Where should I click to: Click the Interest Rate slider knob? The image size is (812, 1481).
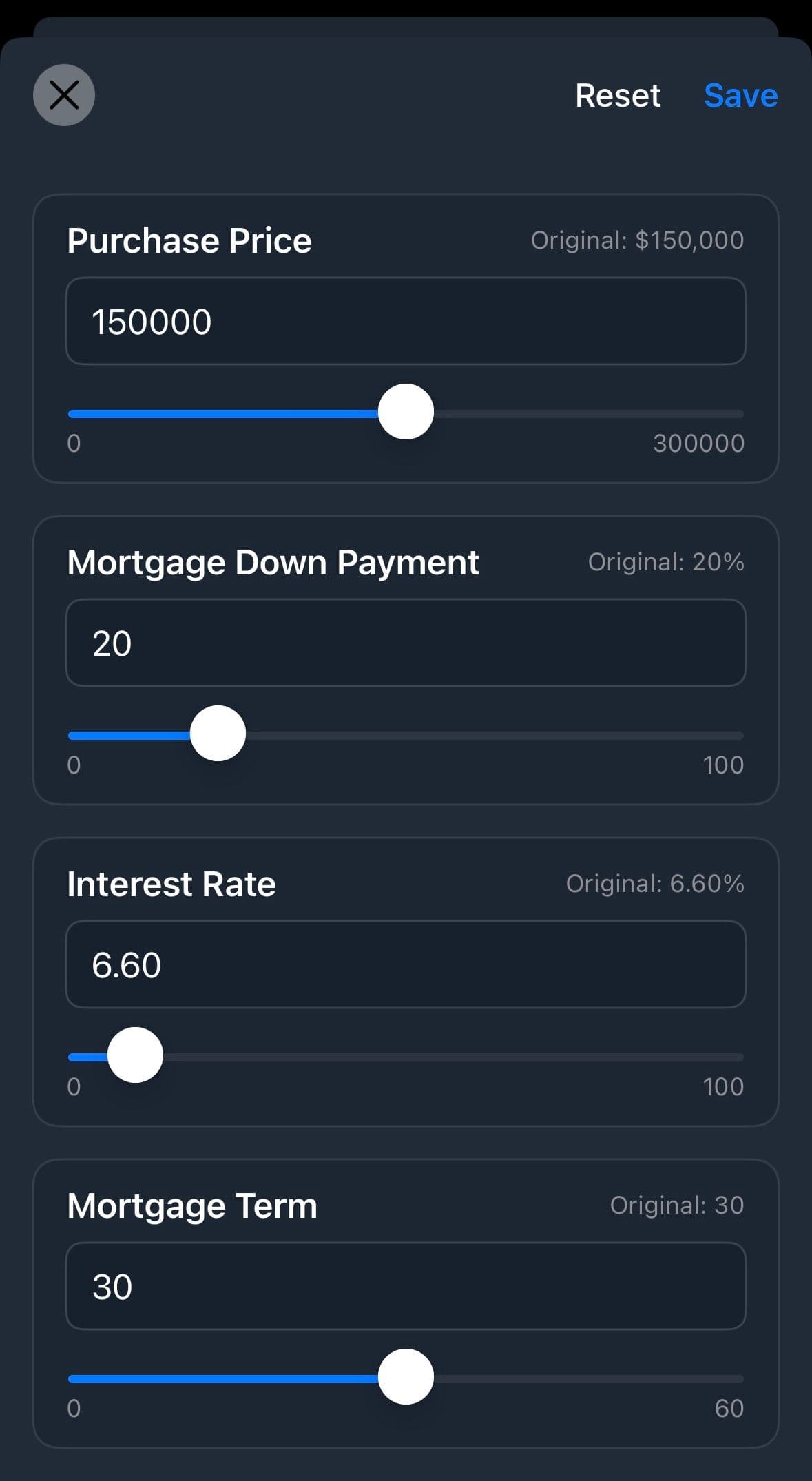click(136, 1055)
